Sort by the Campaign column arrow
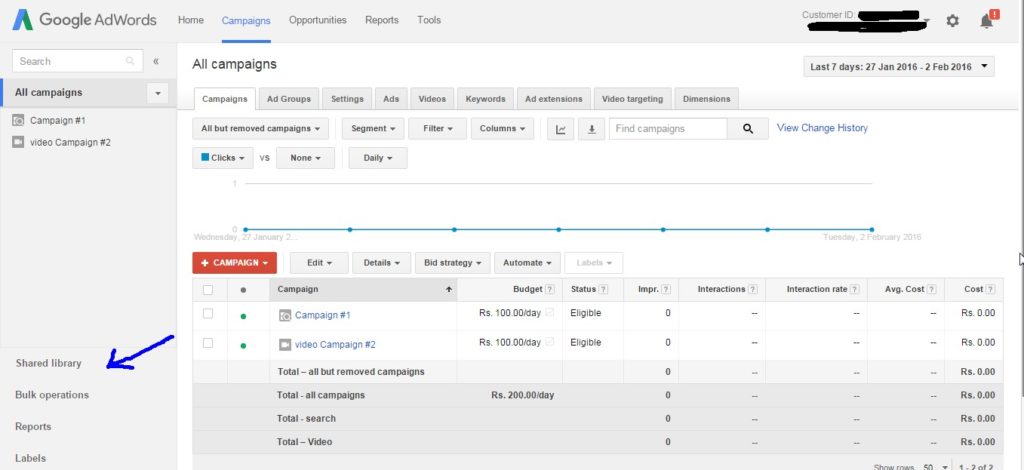1024x470 pixels. (449, 289)
